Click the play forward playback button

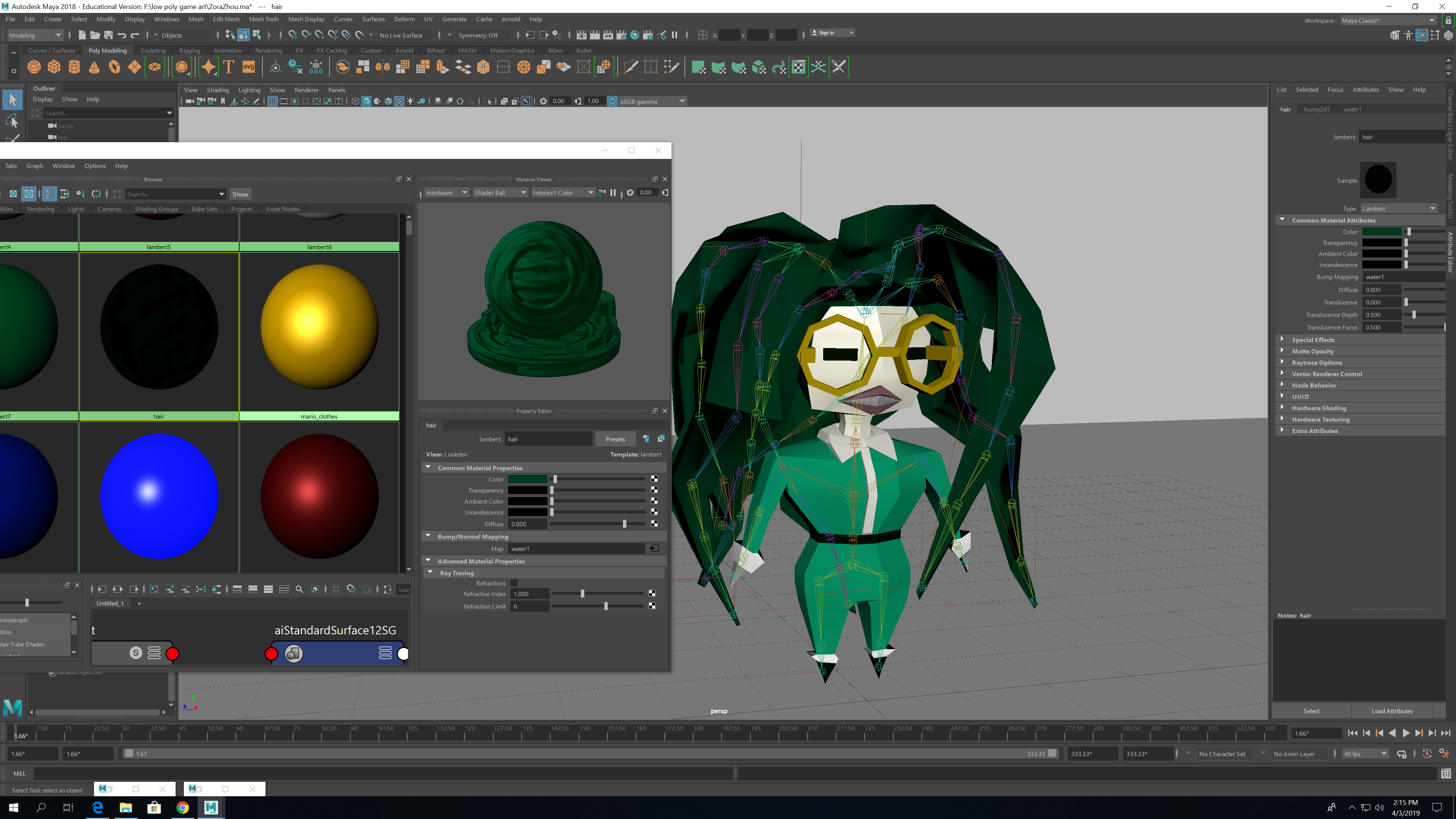(1406, 734)
